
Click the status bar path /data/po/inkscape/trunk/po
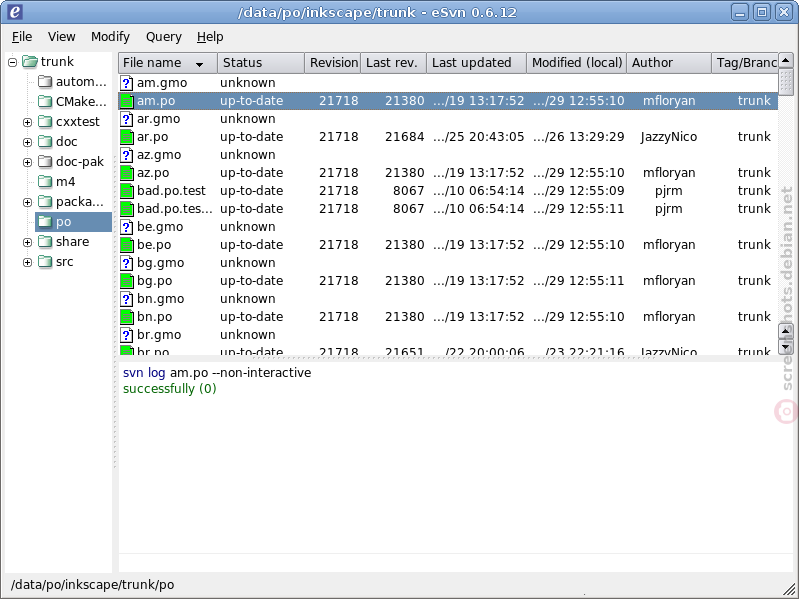[x=92, y=585]
